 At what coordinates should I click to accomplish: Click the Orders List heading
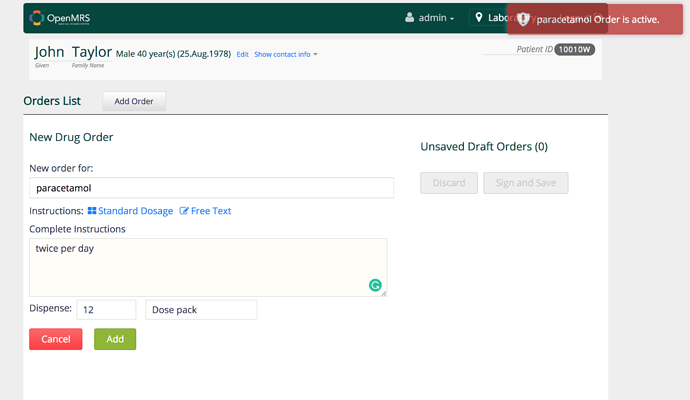[52, 101]
